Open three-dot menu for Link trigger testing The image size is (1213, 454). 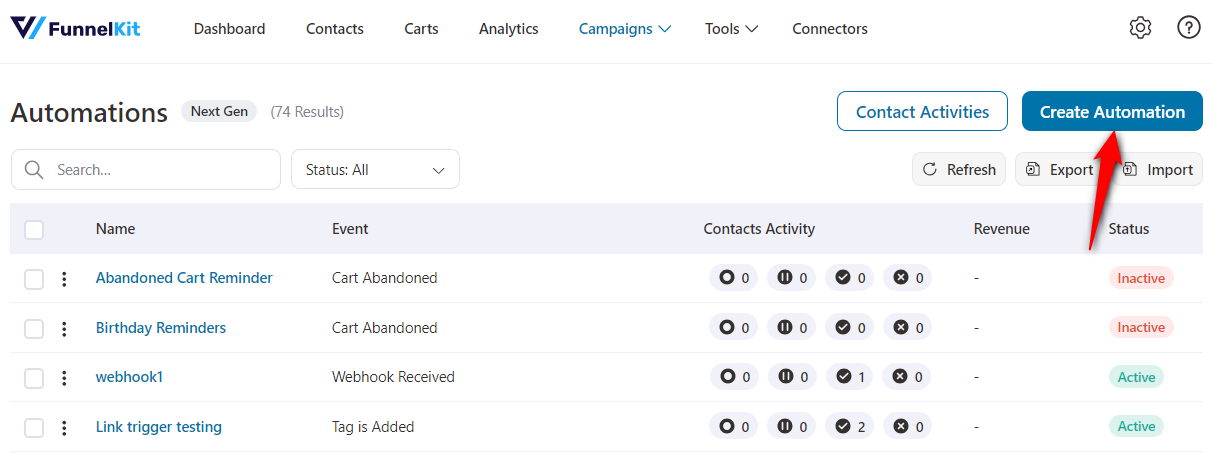(64, 428)
